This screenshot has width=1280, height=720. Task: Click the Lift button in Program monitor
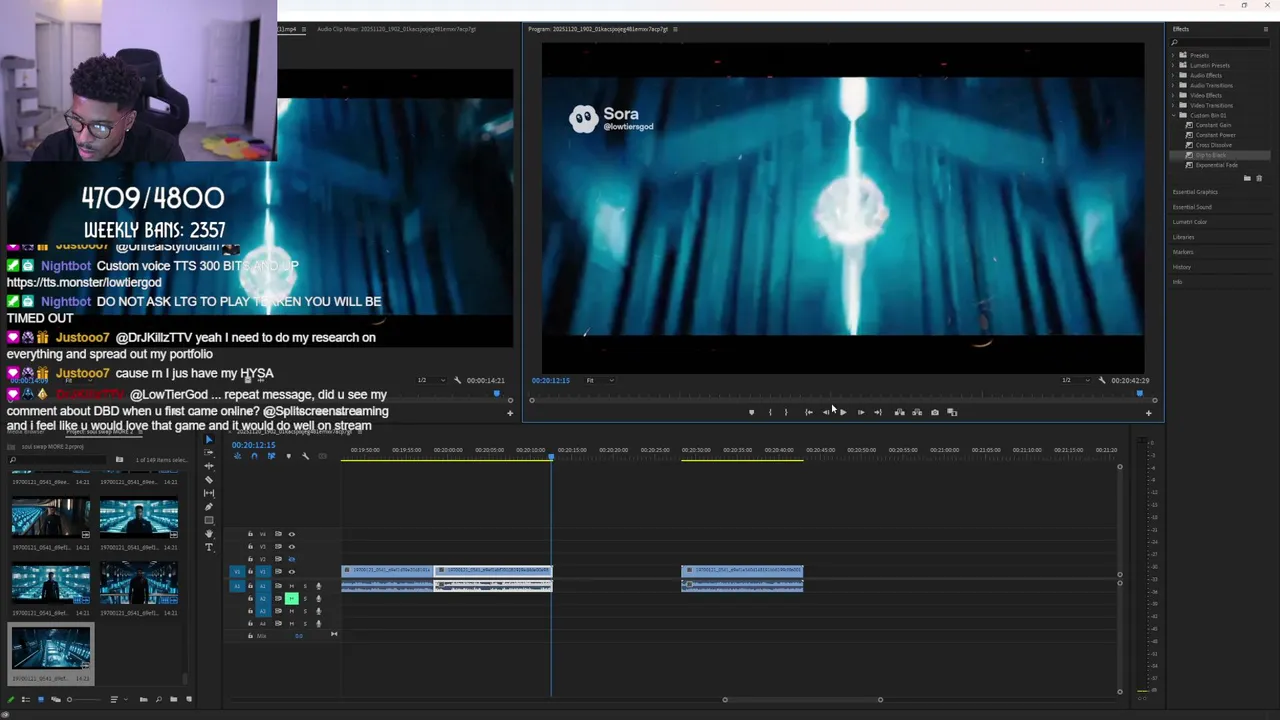(899, 412)
